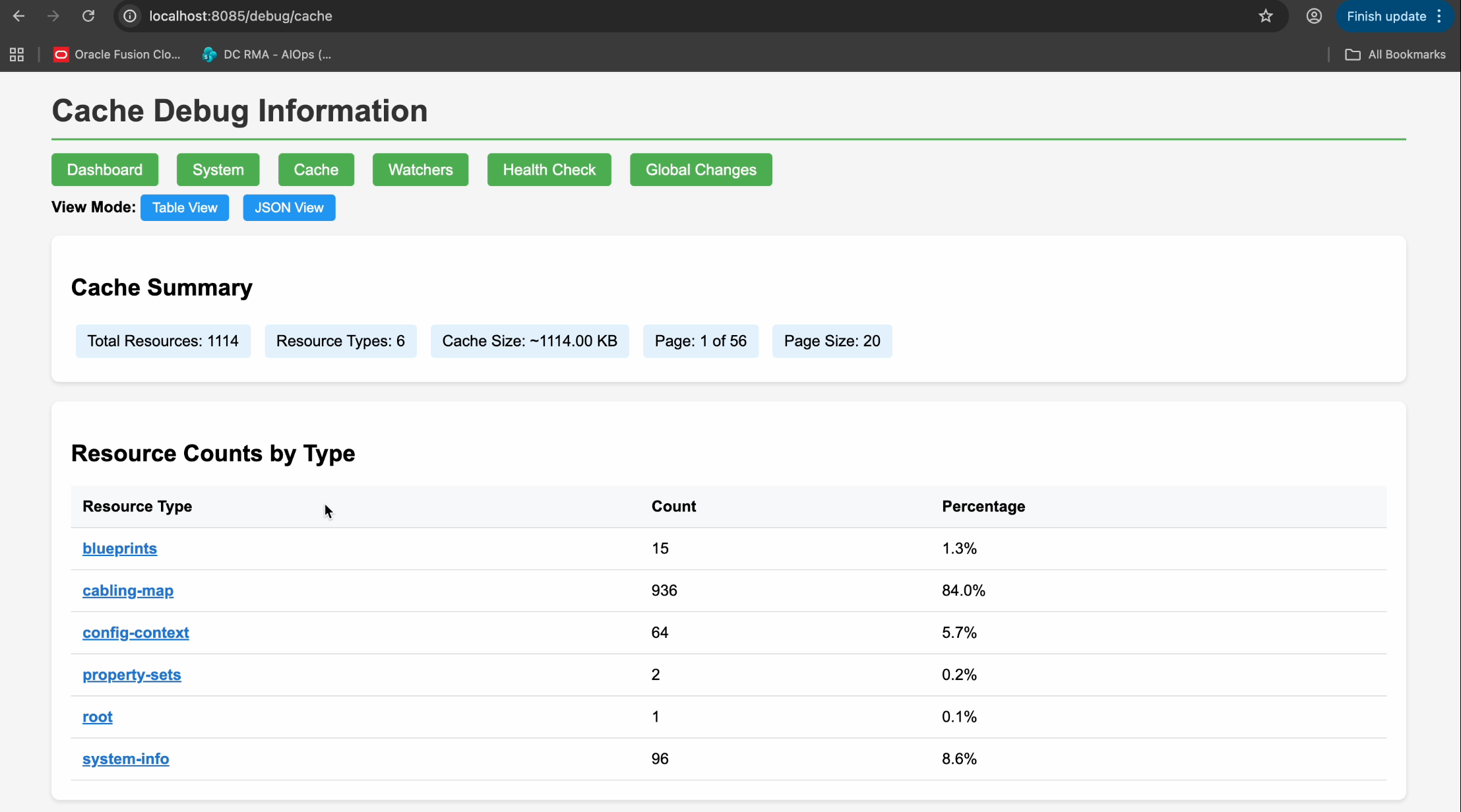Image resolution: width=1461 pixels, height=812 pixels.
Task: Open the browser profile icon
Action: (x=1314, y=16)
